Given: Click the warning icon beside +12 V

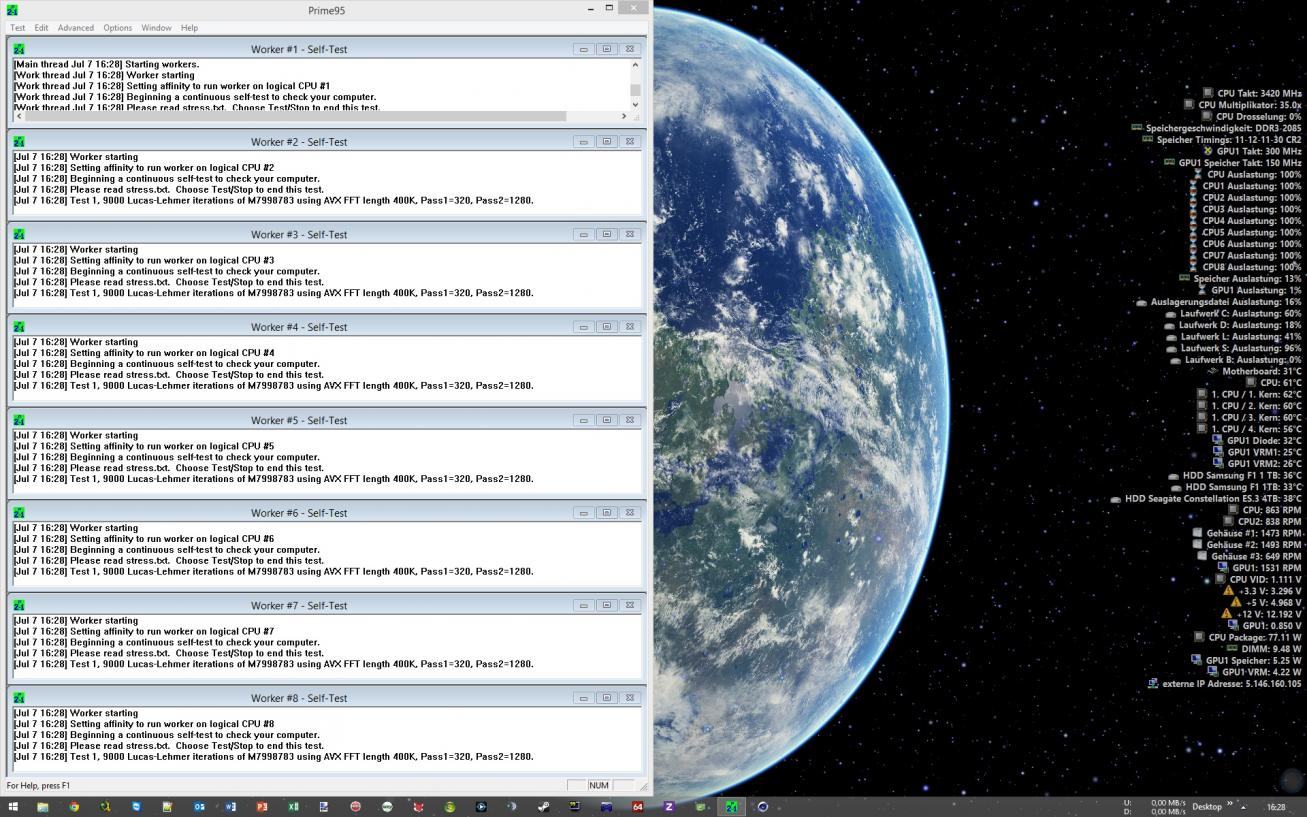Looking at the screenshot, I should click(x=1226, y=614).
